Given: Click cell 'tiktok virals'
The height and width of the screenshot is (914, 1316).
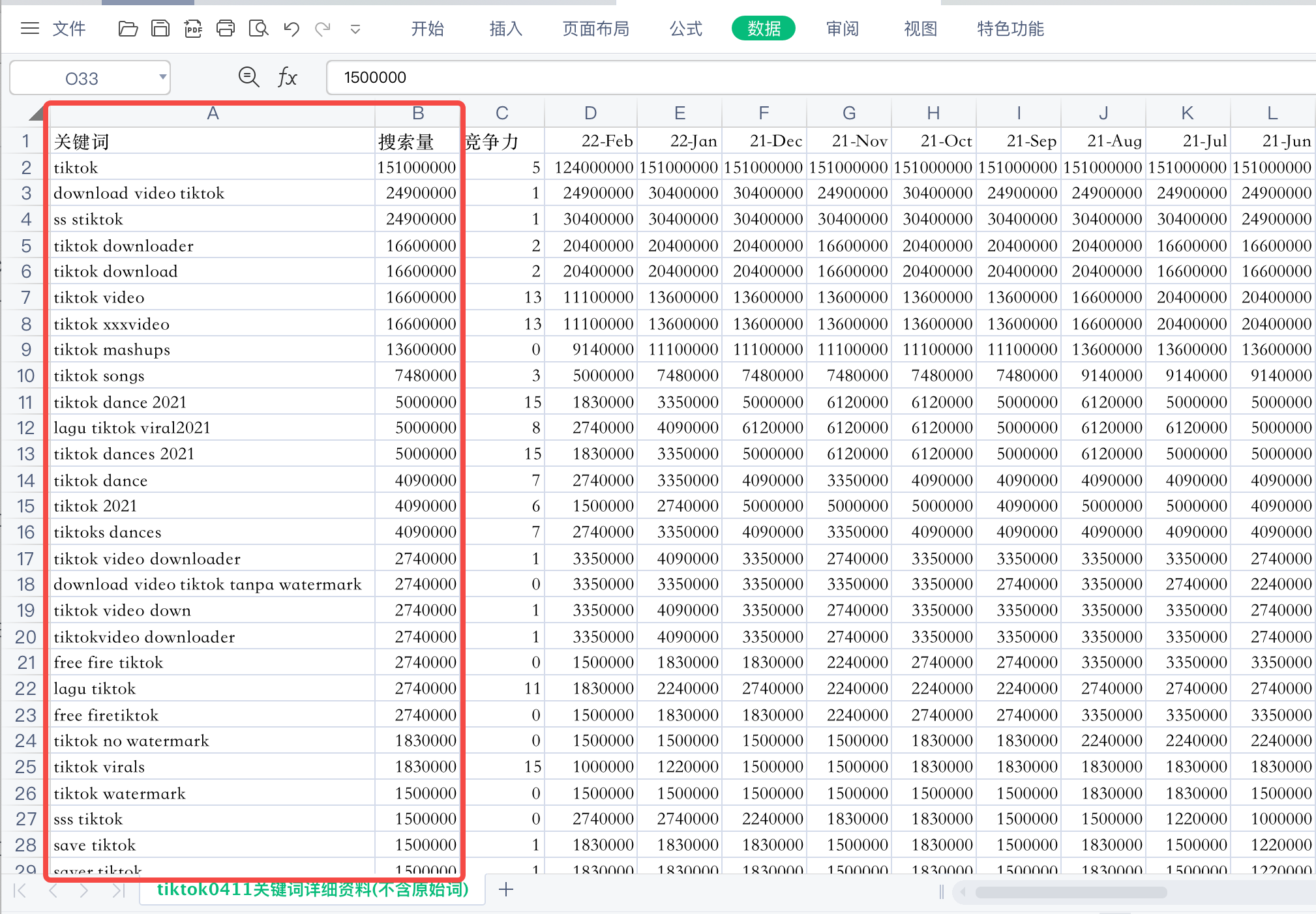Looking at the screenshot, I should 213,767.
